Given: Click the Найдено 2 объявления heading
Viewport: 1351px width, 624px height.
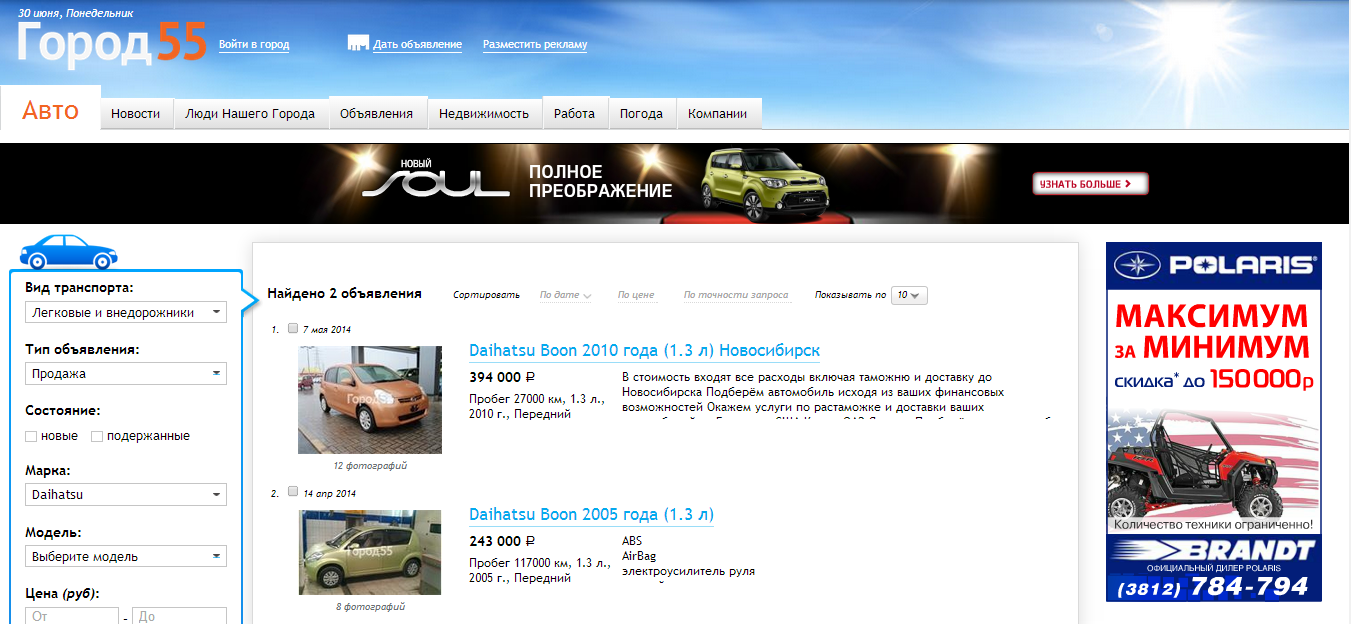Looking at the screenshot, I should pos(344,294).
